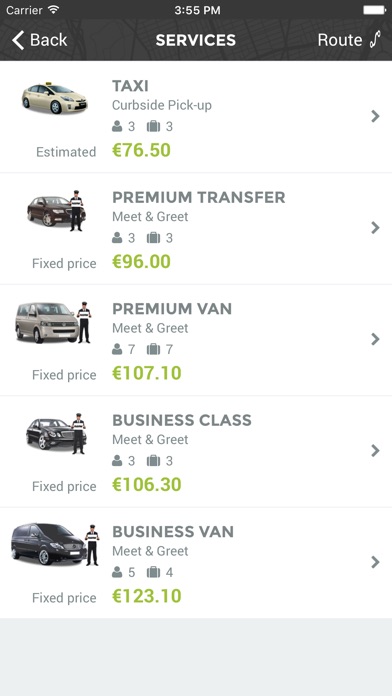This screenshot has width=392, height=696.
Task: Expand the TAXI service chevron
Action: 376,116
